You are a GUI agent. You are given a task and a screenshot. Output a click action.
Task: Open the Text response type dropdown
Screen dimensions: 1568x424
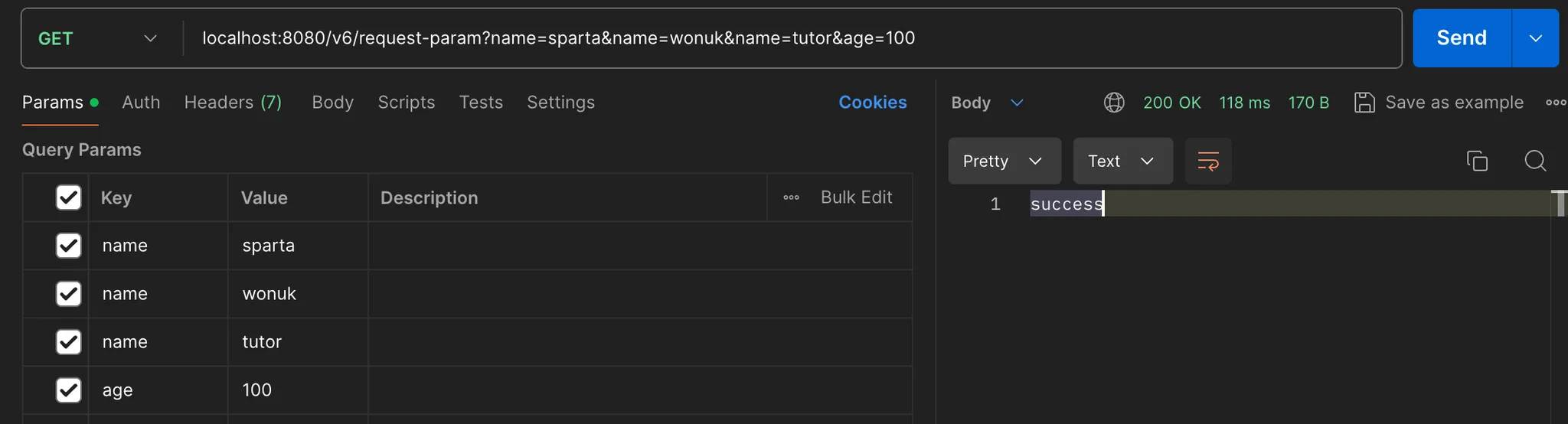tap(1122, 161)
